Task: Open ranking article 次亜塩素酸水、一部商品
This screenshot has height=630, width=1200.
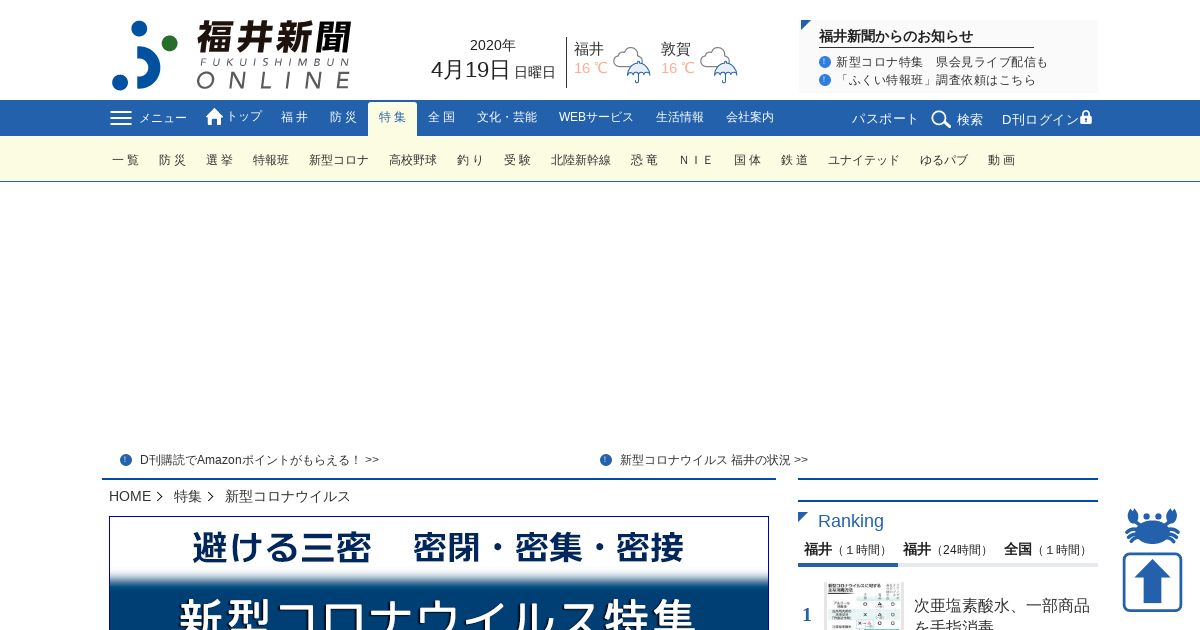Action: (1002, 615)
